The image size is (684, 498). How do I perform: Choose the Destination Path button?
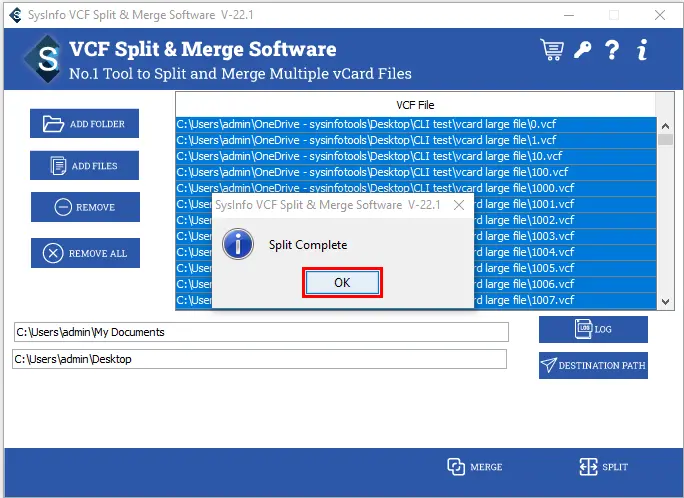(593, 365)
